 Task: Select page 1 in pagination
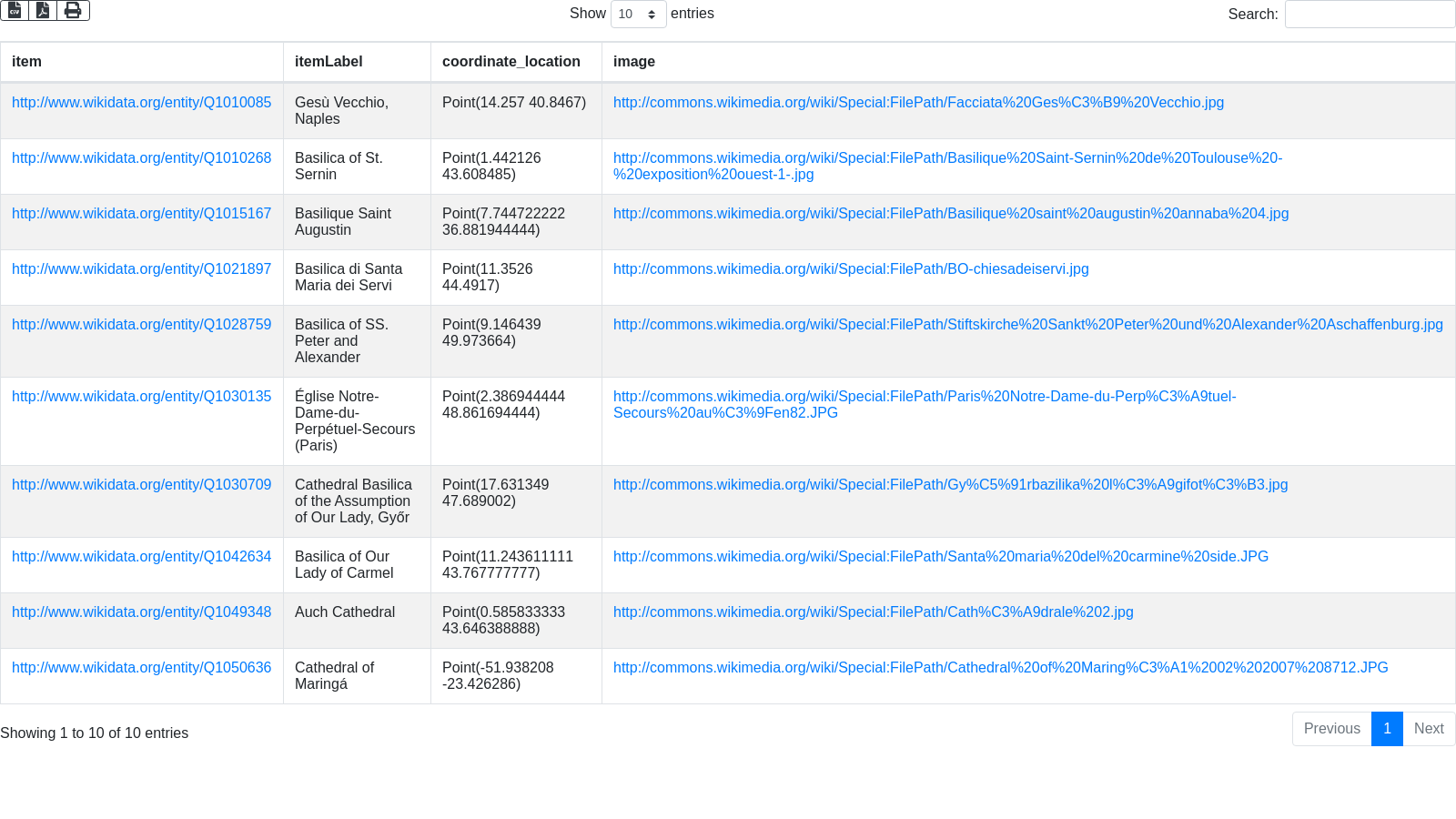pos(1387,729)
